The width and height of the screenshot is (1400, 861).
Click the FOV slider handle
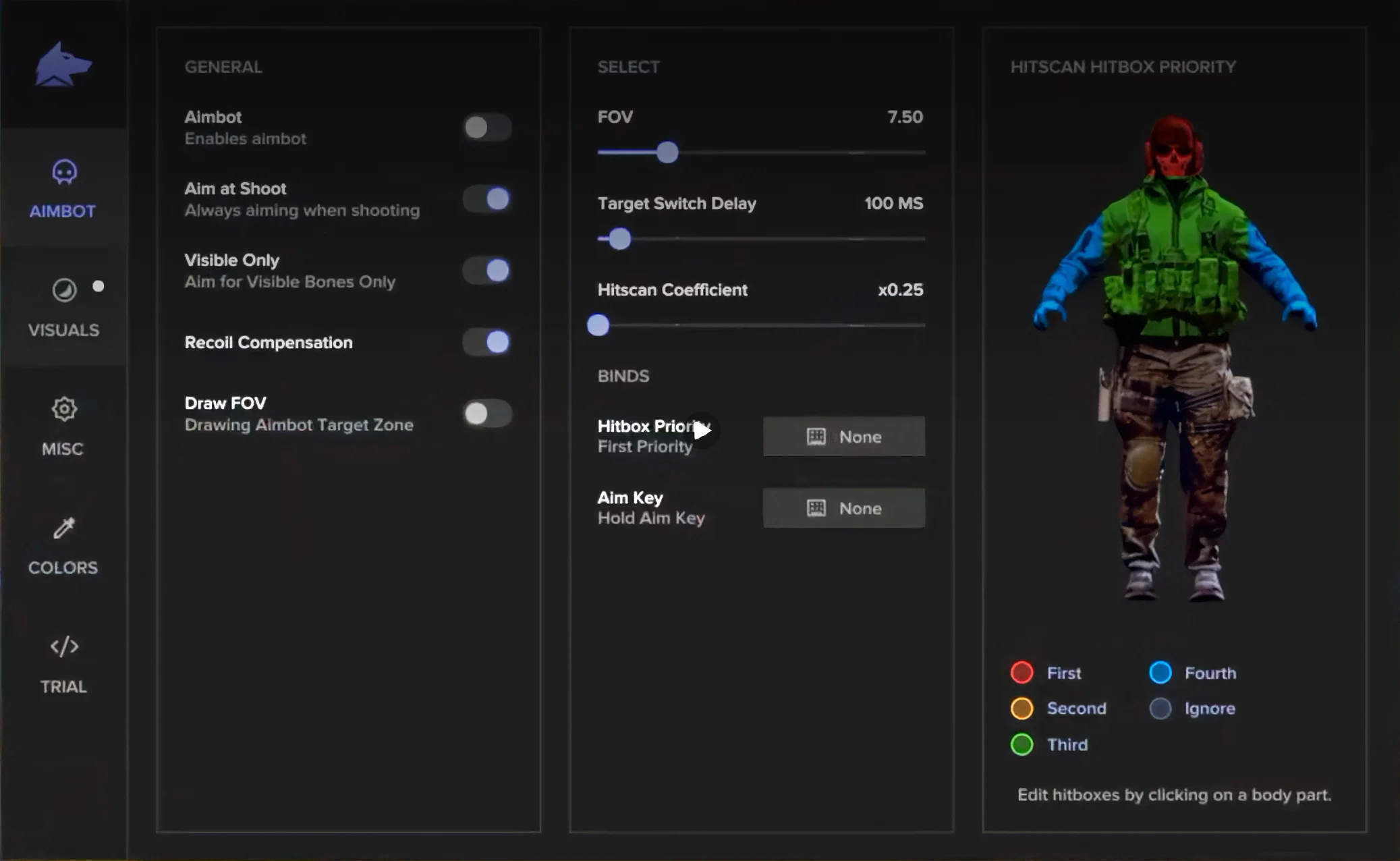coord(667,152)
